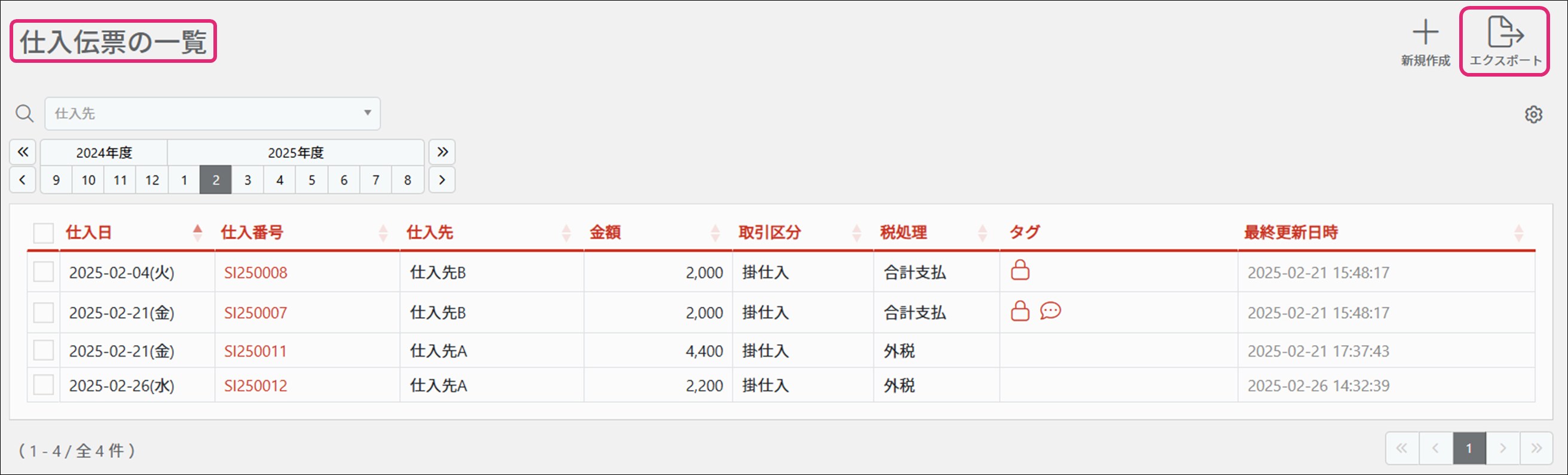
Task: Toggle the select-all header checkbox
Action: point(43,233)
